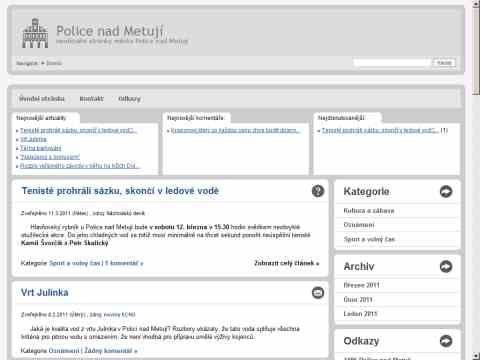Open the Úvodní stránka menu item

(x=42, y=99)
